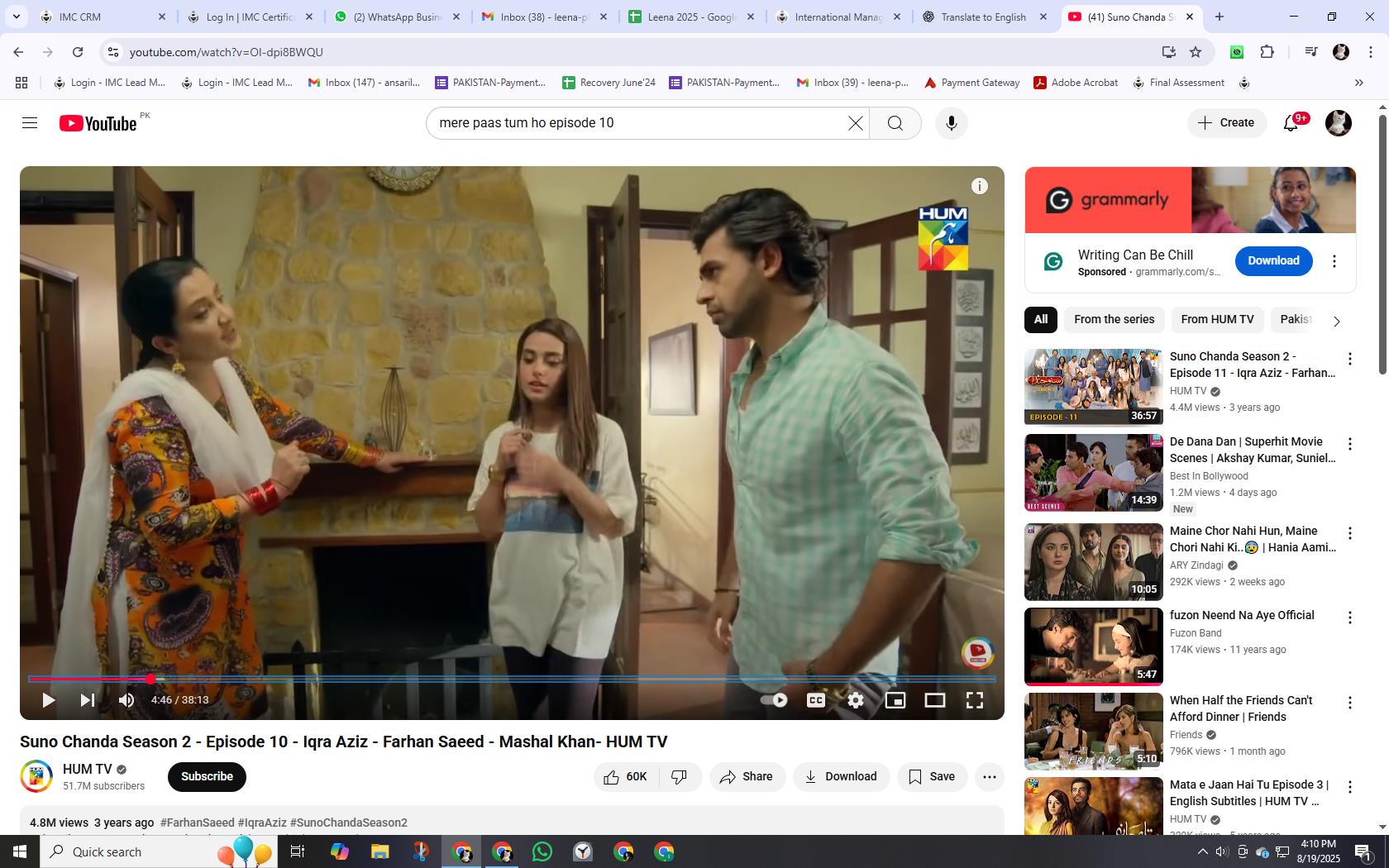
Task: Click taskbar Quick search box
Action: pos(157,851)
